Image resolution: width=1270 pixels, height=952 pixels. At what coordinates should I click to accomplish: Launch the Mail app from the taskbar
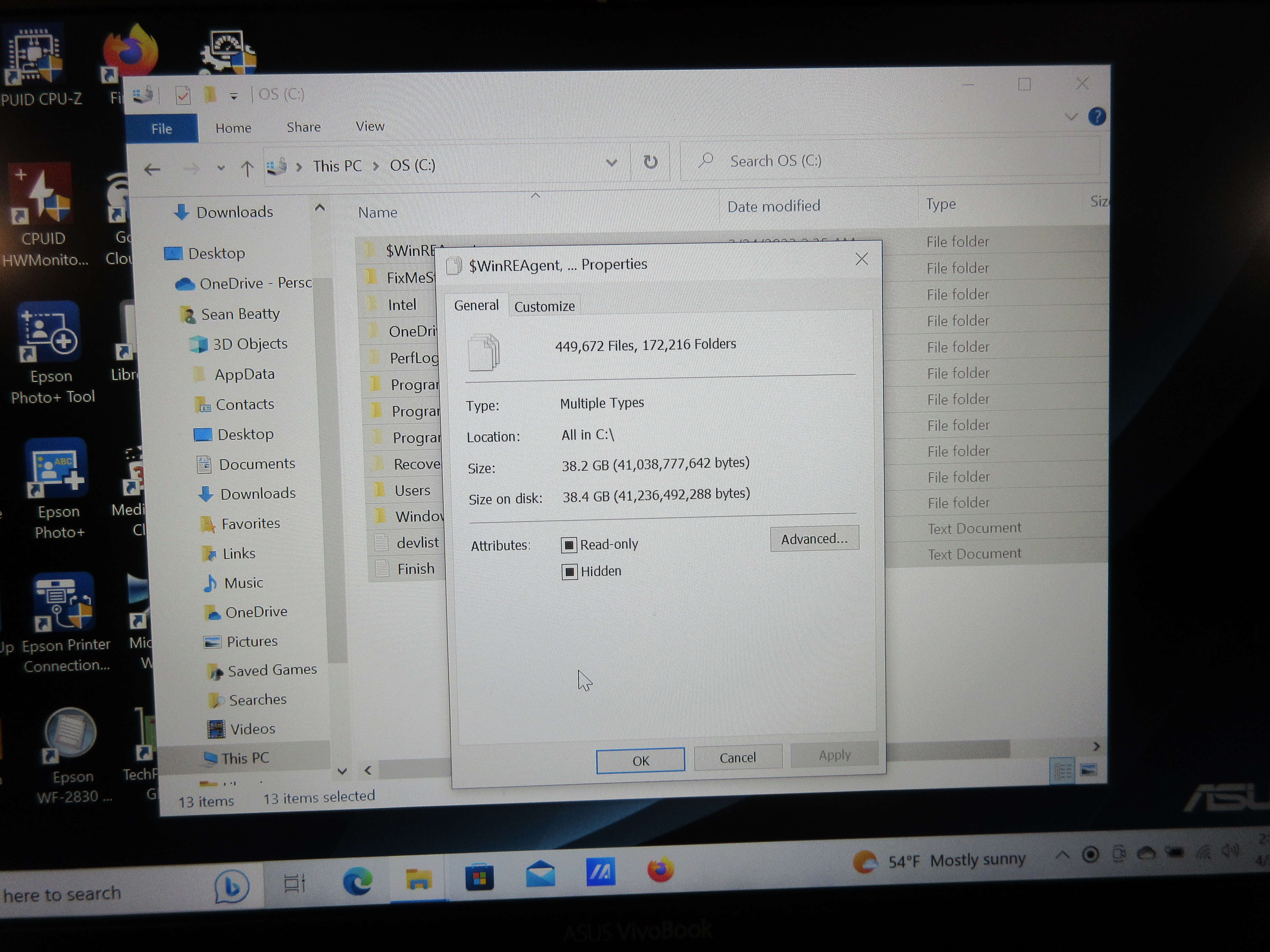click(x=540, y=875)
